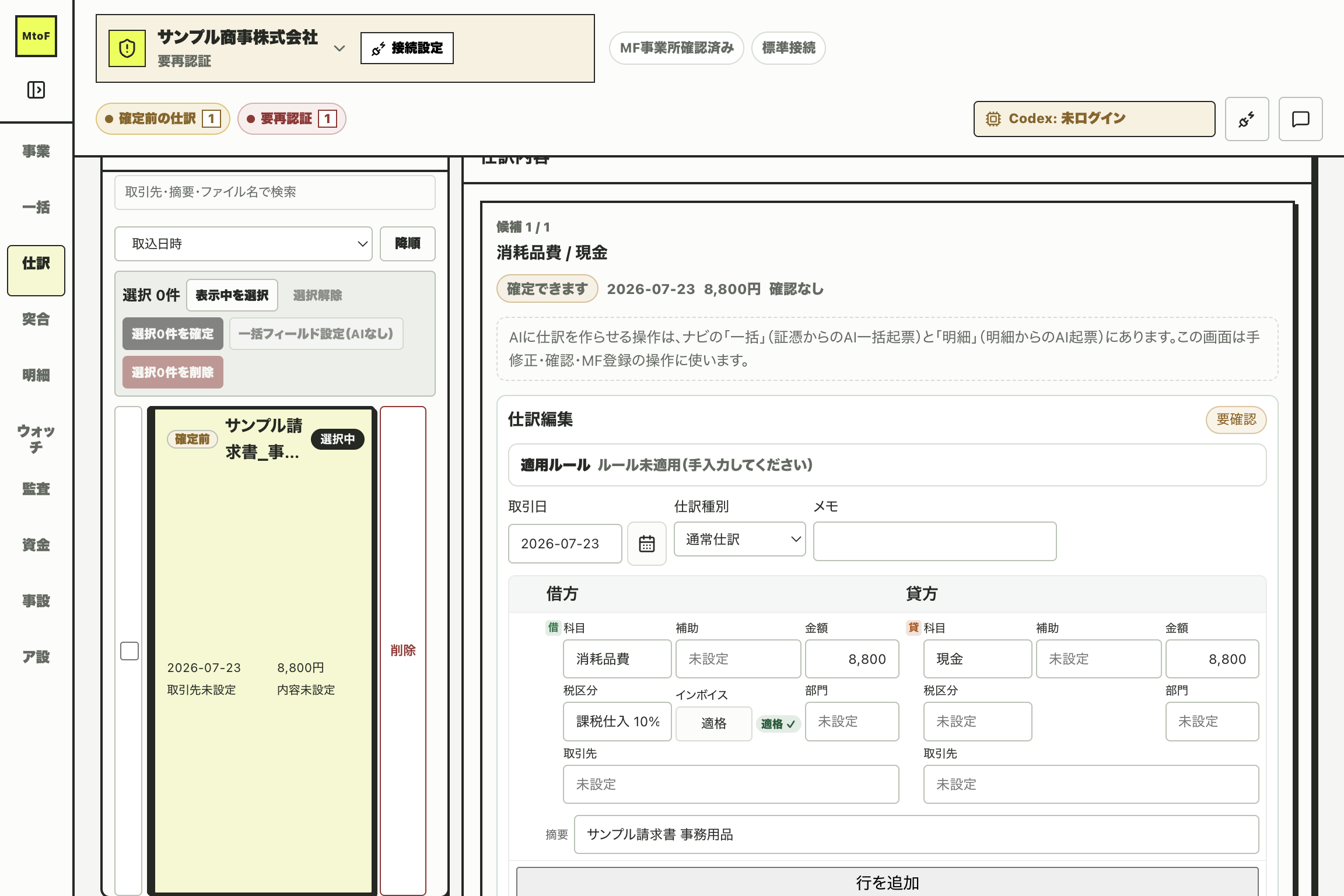Open the plug connection icon button near Codex

tap(1247, 119)
